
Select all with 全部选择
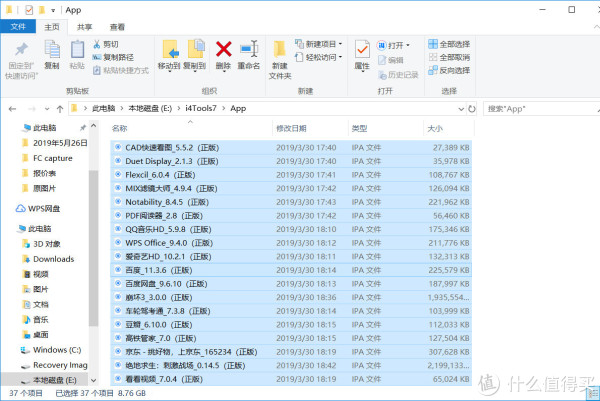[x=449, y=44]
